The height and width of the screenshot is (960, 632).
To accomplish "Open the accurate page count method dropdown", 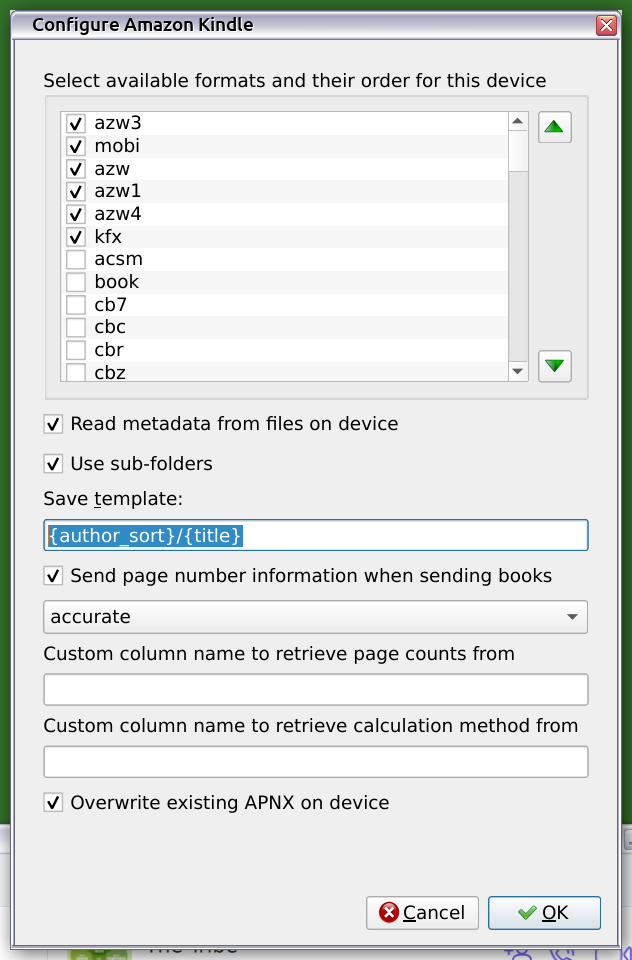I will click(x=315, y=617).
